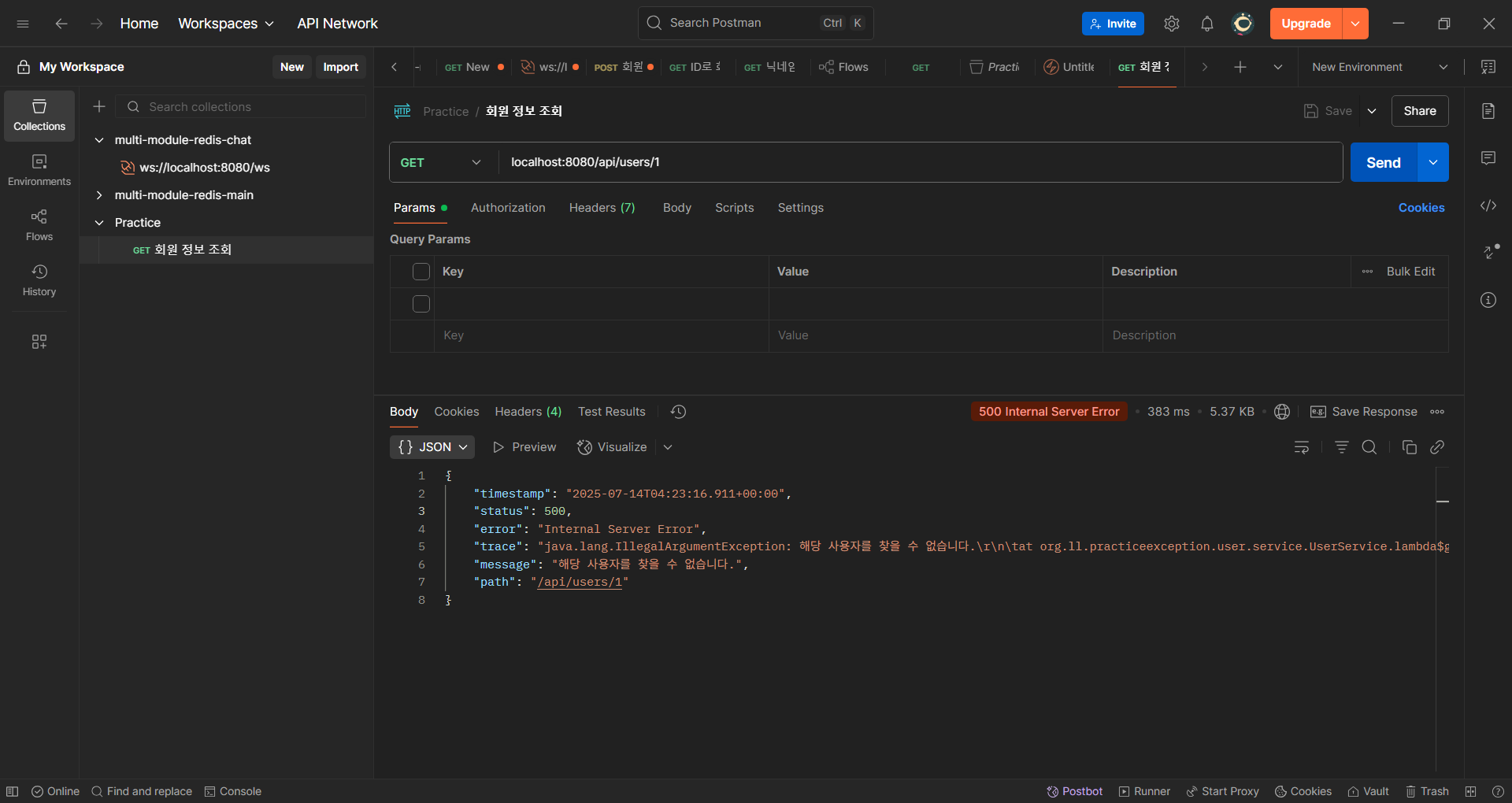Open the Cookies link near params
Screen dimensions: 1512x803
click(x=1421, y=208)
